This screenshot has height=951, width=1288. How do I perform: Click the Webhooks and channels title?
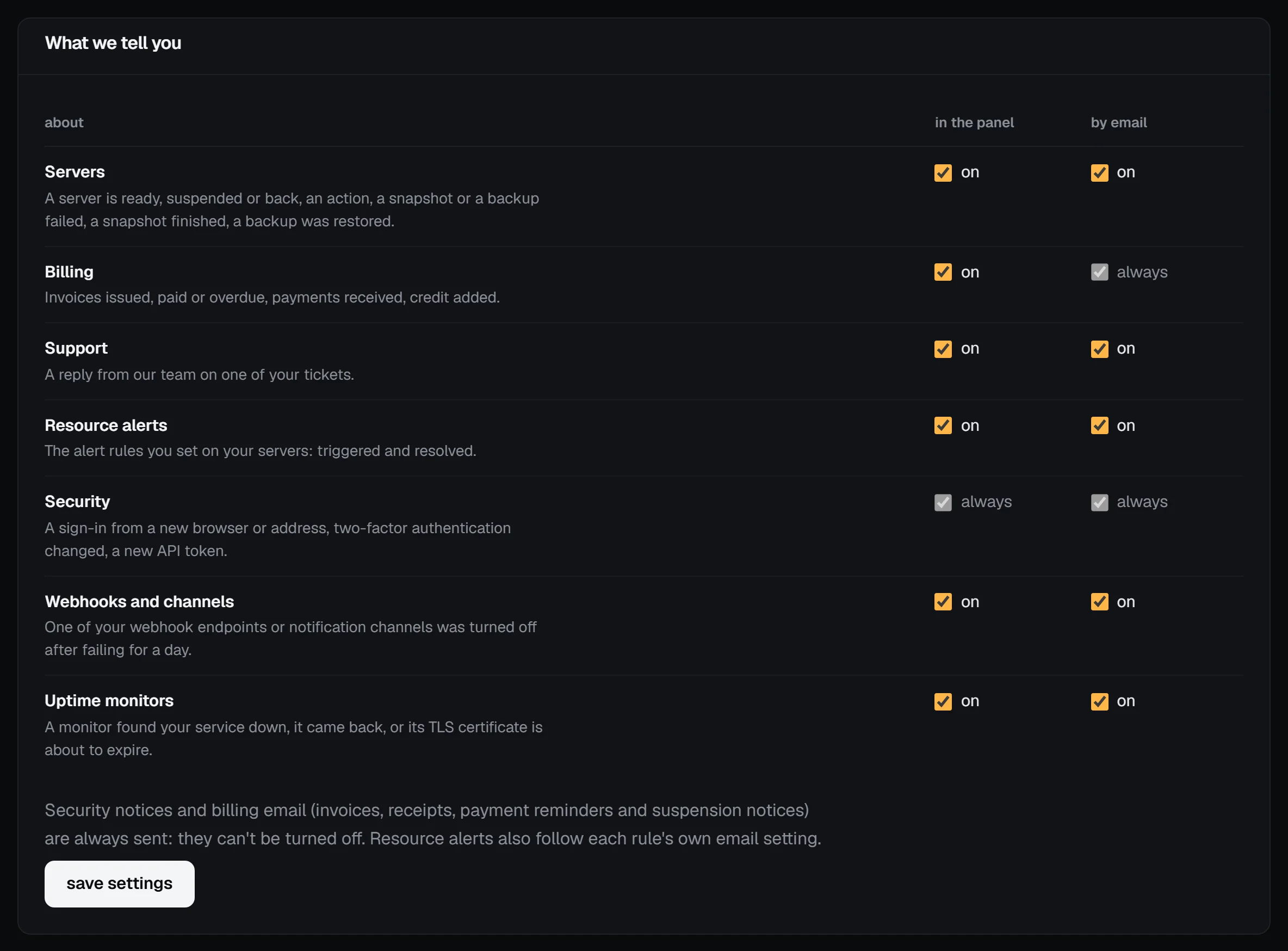(x=139, y=602)
